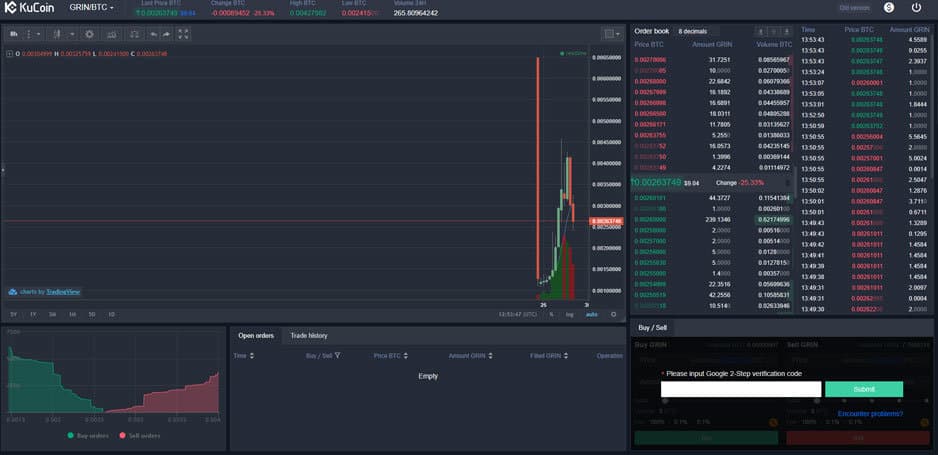This screenshot has width=938, height=455.
Task: Click the last price 0.00263749 in order book
Action: click(x=656, y=182)
